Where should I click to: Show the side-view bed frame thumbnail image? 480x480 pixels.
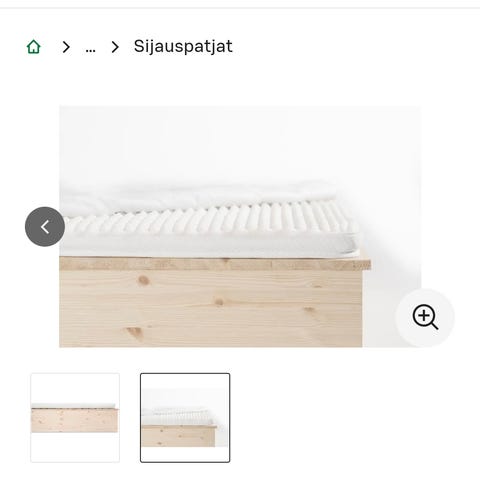75,418
